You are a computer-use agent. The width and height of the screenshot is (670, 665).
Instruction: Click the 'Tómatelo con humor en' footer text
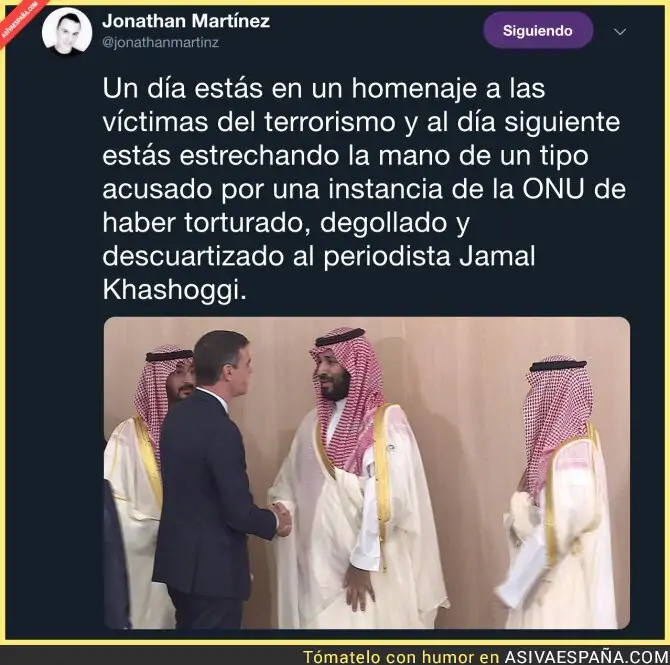[x=401, y=656]
